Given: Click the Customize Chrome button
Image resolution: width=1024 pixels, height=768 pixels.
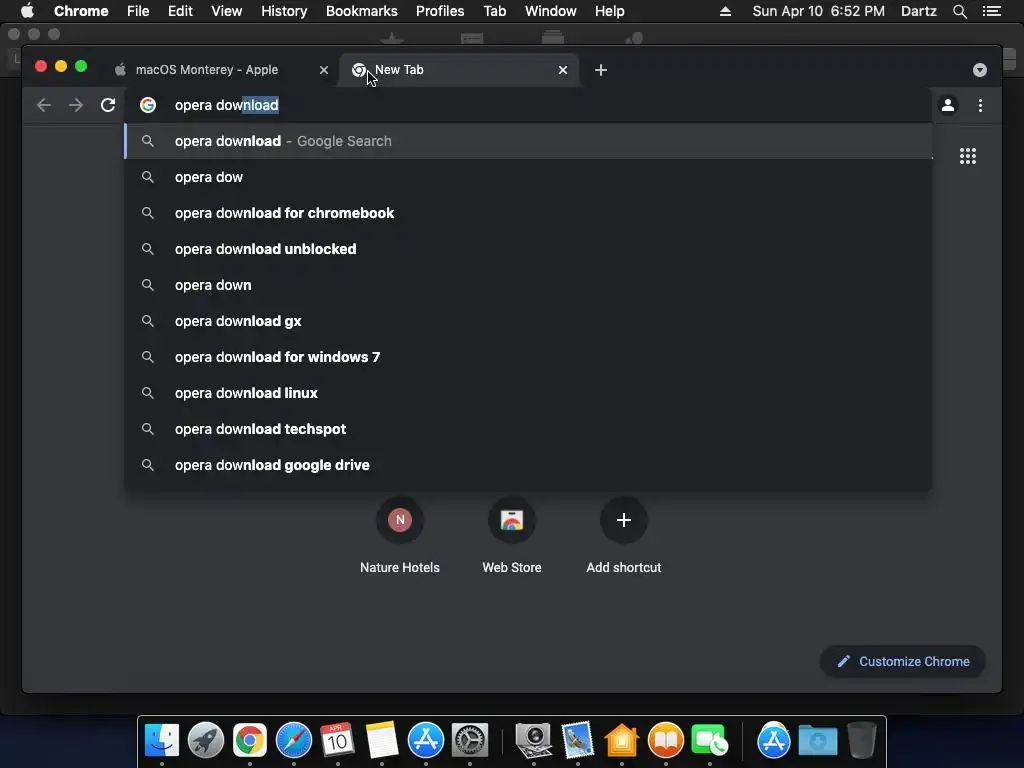Looking at the screenshot, I should click(903, 662).
